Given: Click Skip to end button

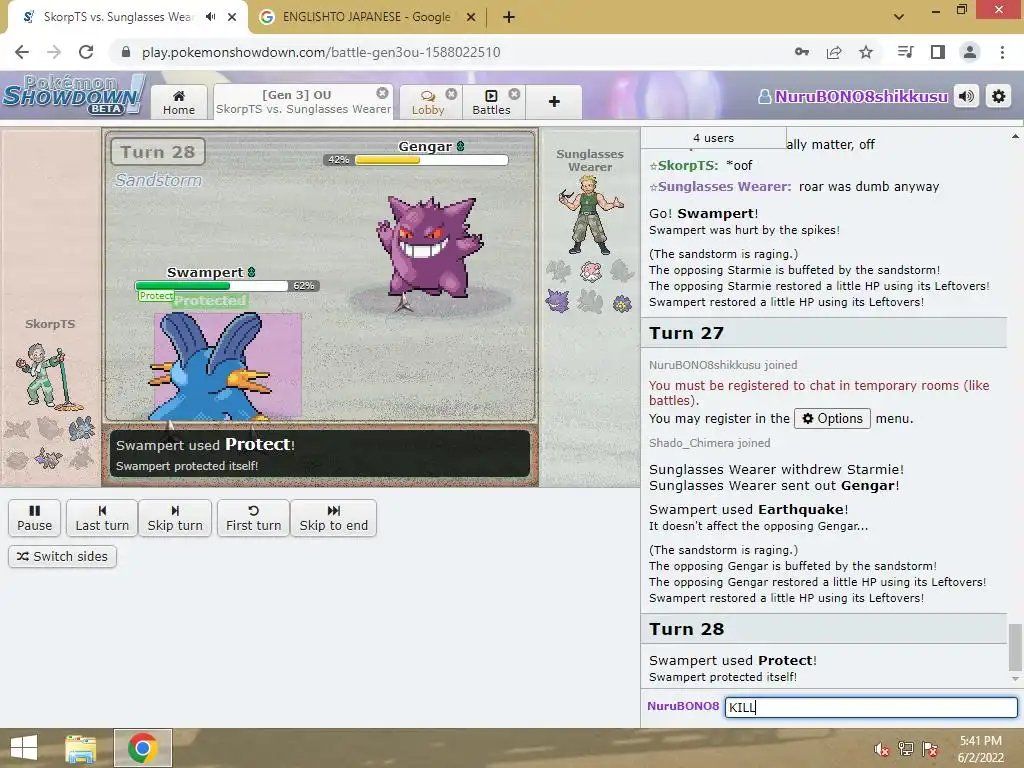Looking at the screenshot, I should (334, 518).
